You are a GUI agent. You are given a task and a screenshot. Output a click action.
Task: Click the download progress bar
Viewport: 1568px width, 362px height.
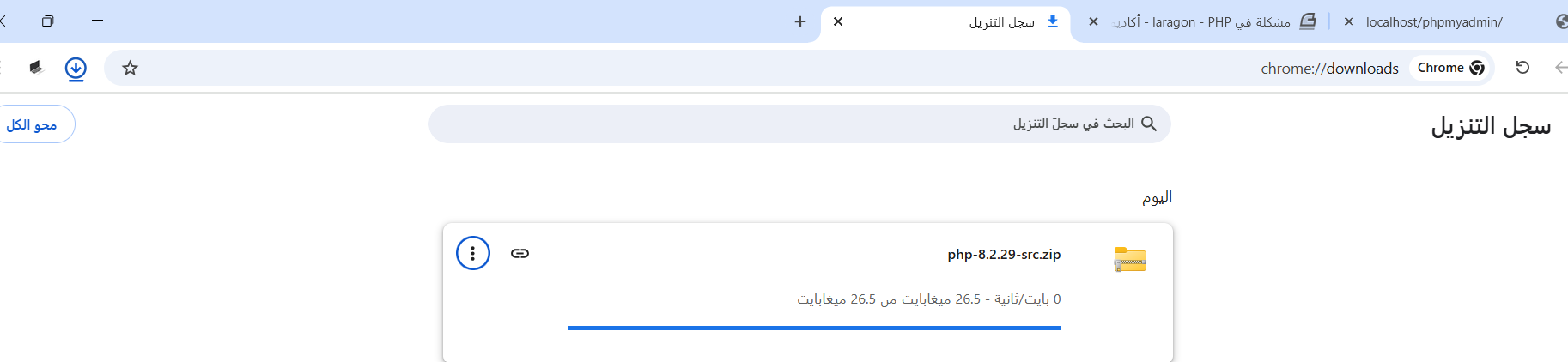tap(814, 328)
